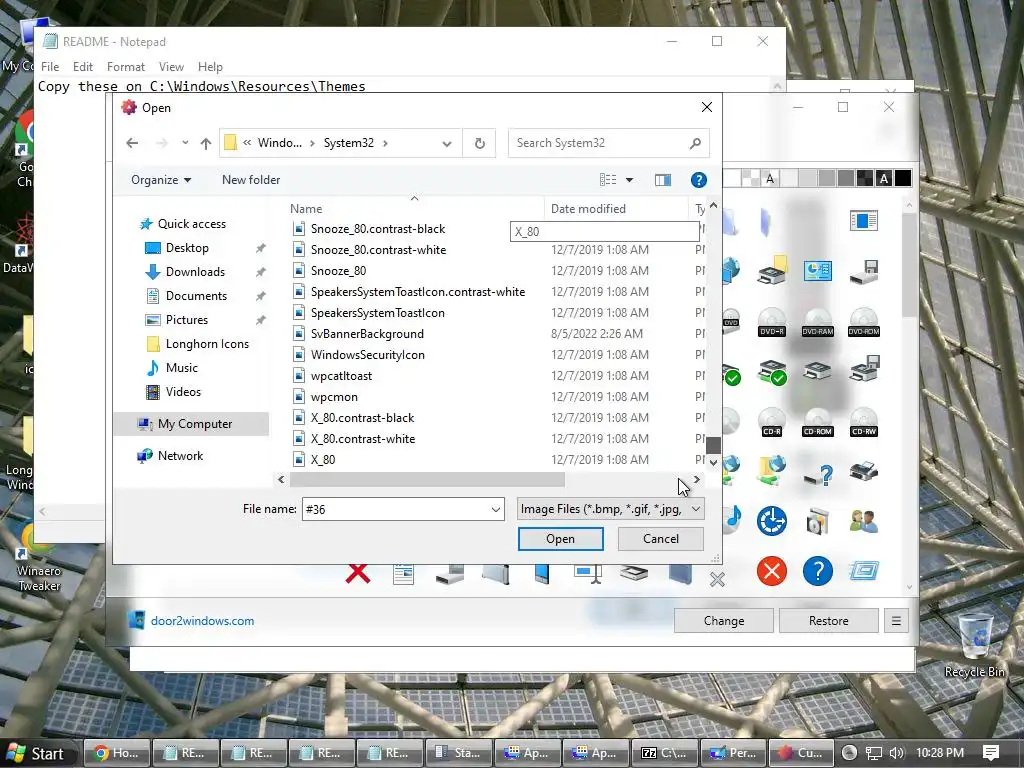Open the Format menu in Notepad

[x=125, y=67]
